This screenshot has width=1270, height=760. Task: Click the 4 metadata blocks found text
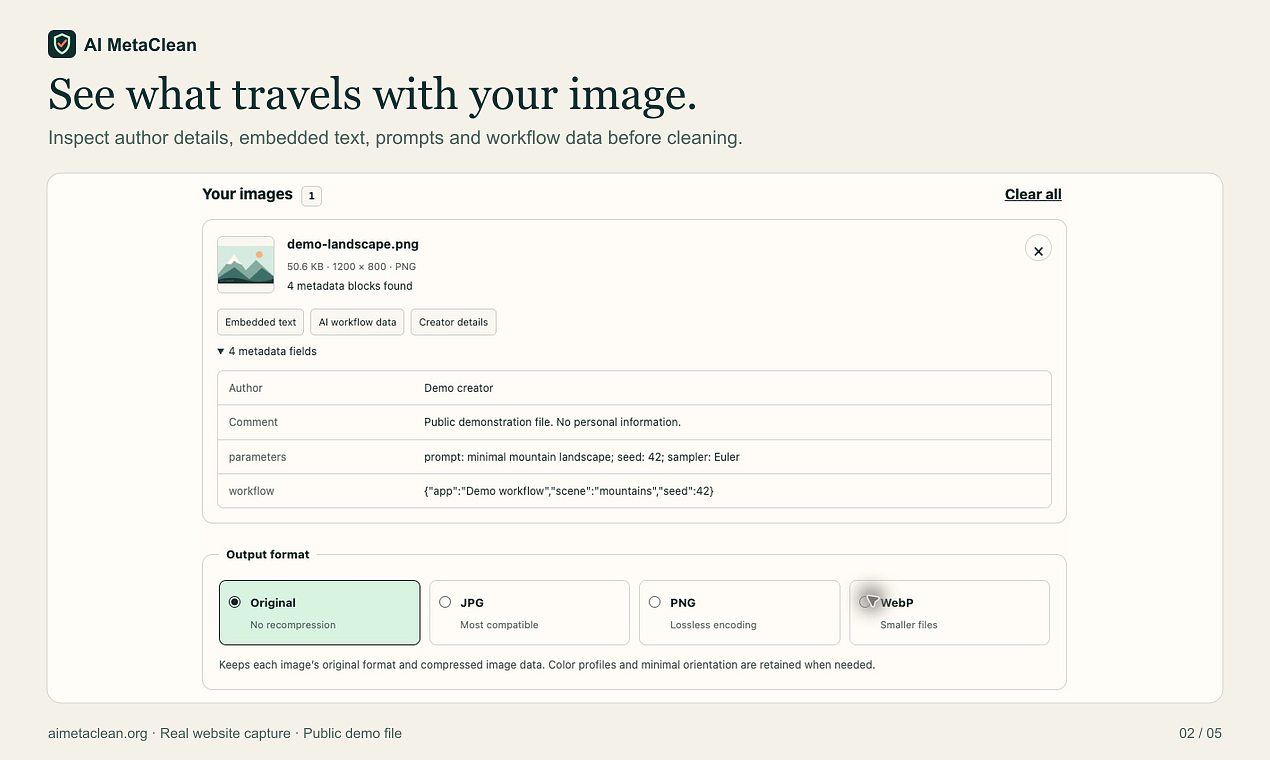click(350, 286)
